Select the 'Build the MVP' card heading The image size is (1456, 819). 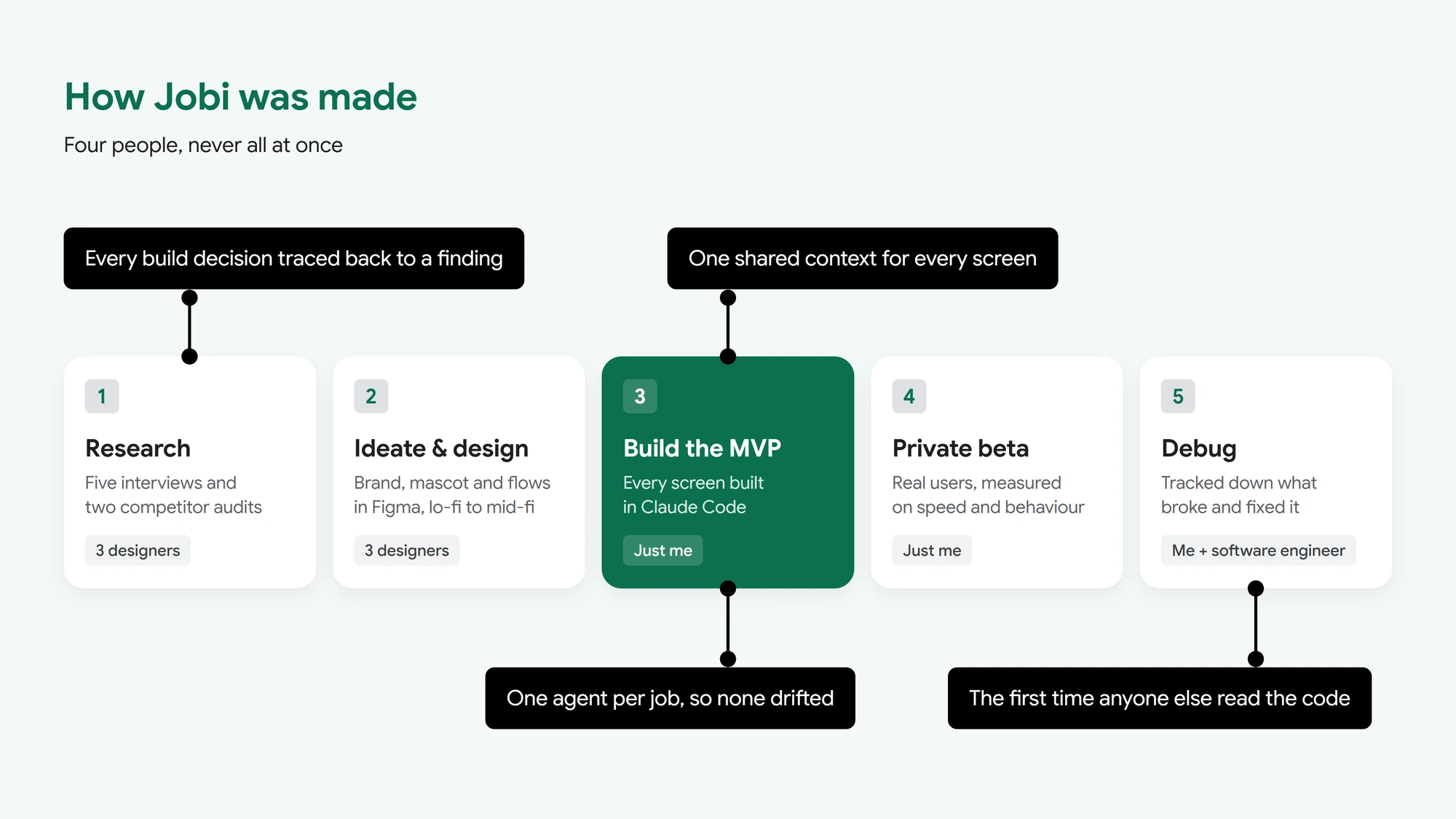point(702,448)
